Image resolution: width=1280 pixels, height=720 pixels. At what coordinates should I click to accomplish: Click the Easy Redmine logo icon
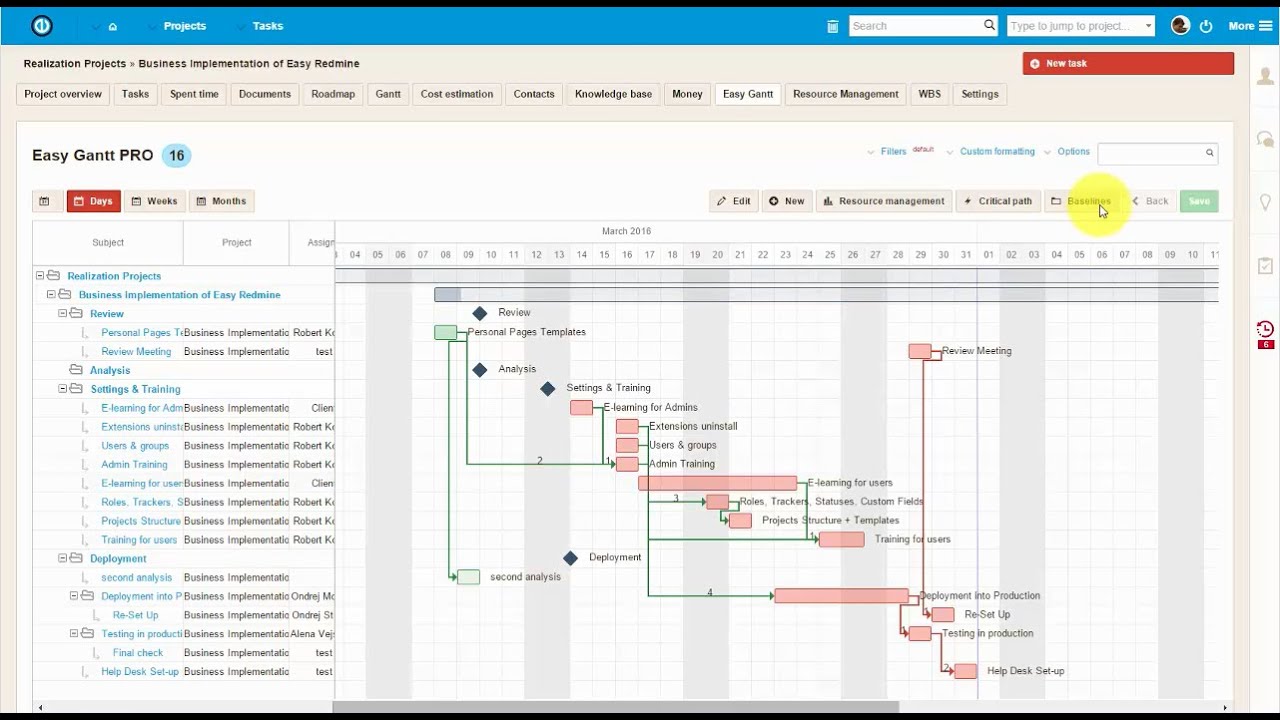pos(42,26)
